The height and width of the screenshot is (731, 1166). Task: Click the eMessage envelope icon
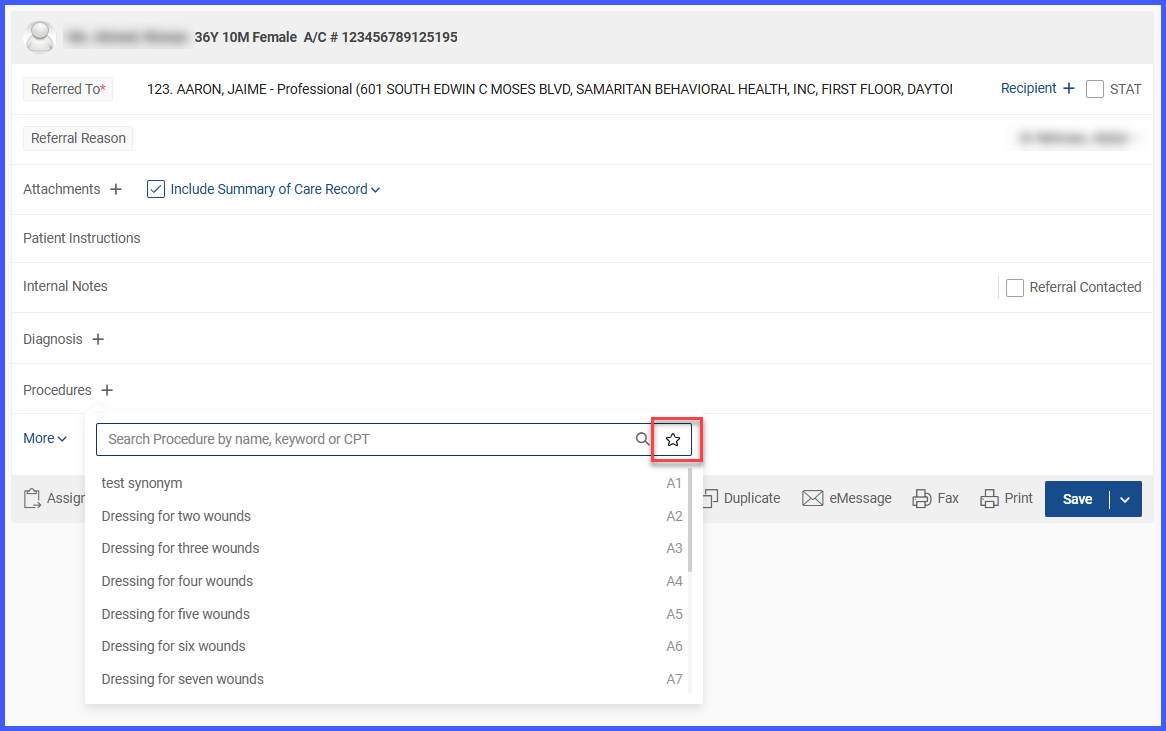coord(813,498)
